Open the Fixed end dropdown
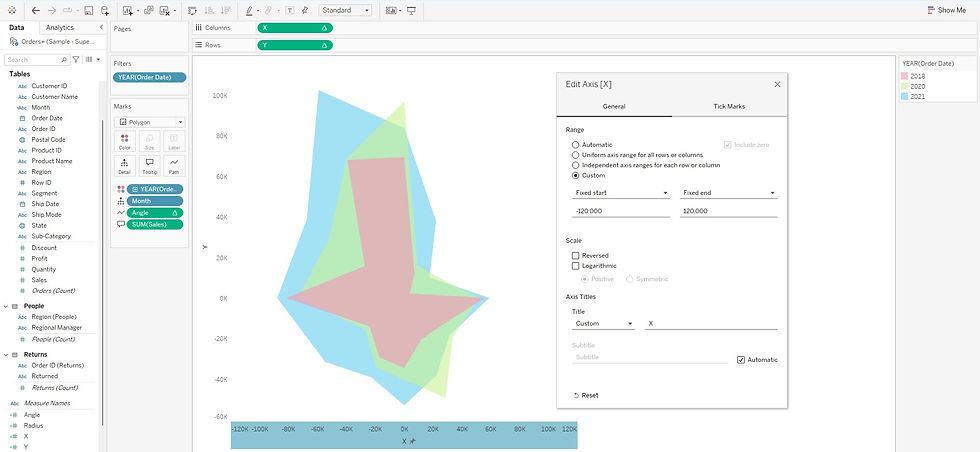980x452 pixels. [729, 193]
